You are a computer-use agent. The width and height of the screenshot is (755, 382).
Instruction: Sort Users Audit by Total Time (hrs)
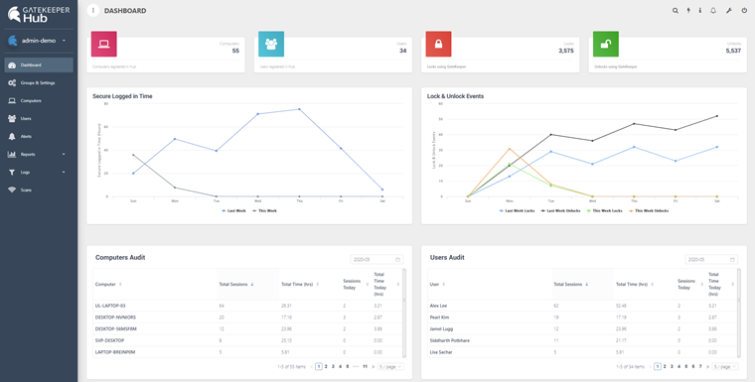pos(635,284)
